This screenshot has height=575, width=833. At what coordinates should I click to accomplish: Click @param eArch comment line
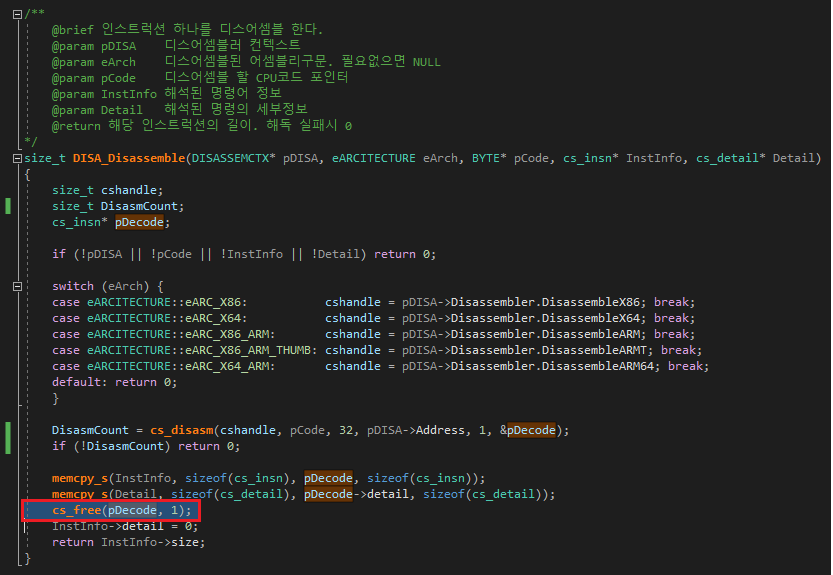tap(246, 62)
